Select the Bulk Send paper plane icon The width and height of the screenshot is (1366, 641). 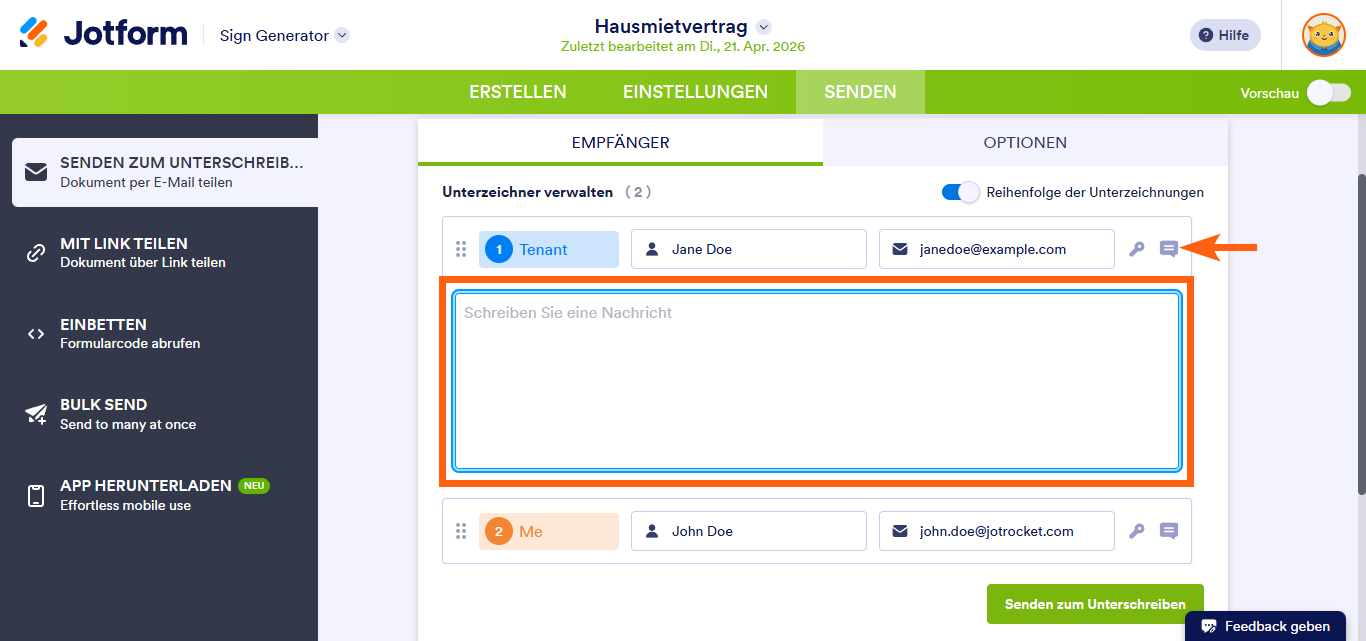tap(37, 413)
